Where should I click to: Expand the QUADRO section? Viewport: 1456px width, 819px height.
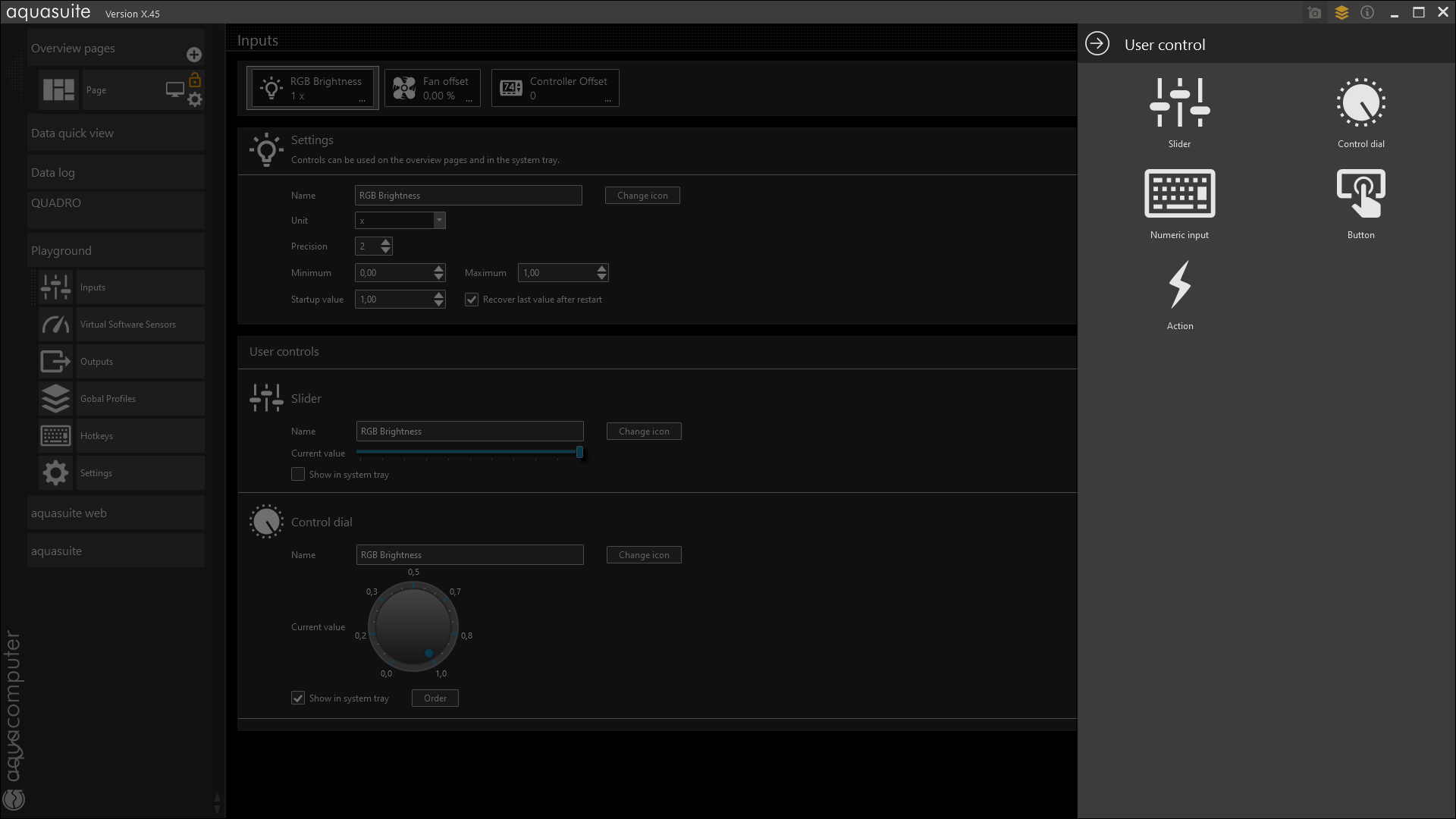pyautogui.click(x=116, y=210)
